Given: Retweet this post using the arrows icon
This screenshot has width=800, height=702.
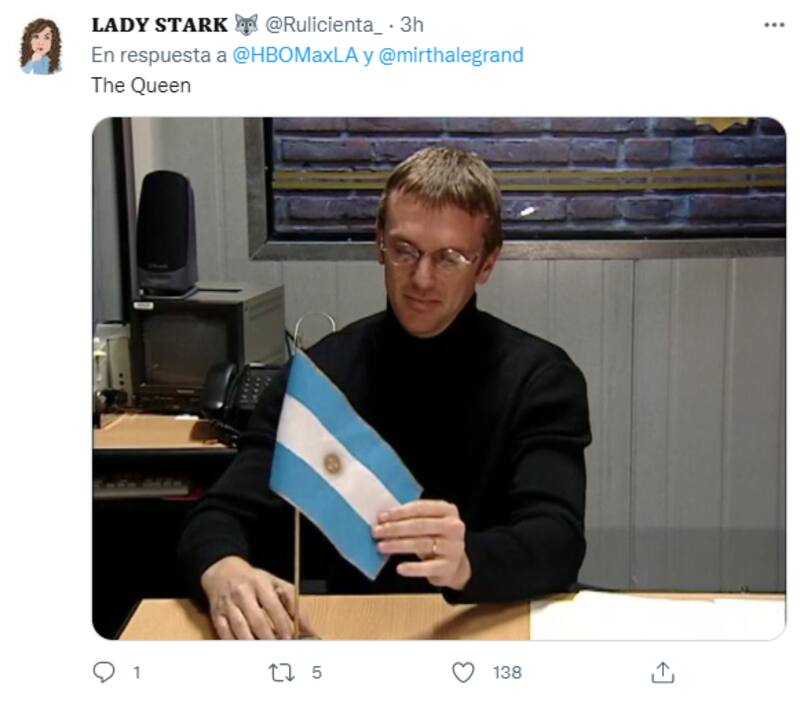Looking at the screenshot, I should pyautogui.click(x=282, y=672).
